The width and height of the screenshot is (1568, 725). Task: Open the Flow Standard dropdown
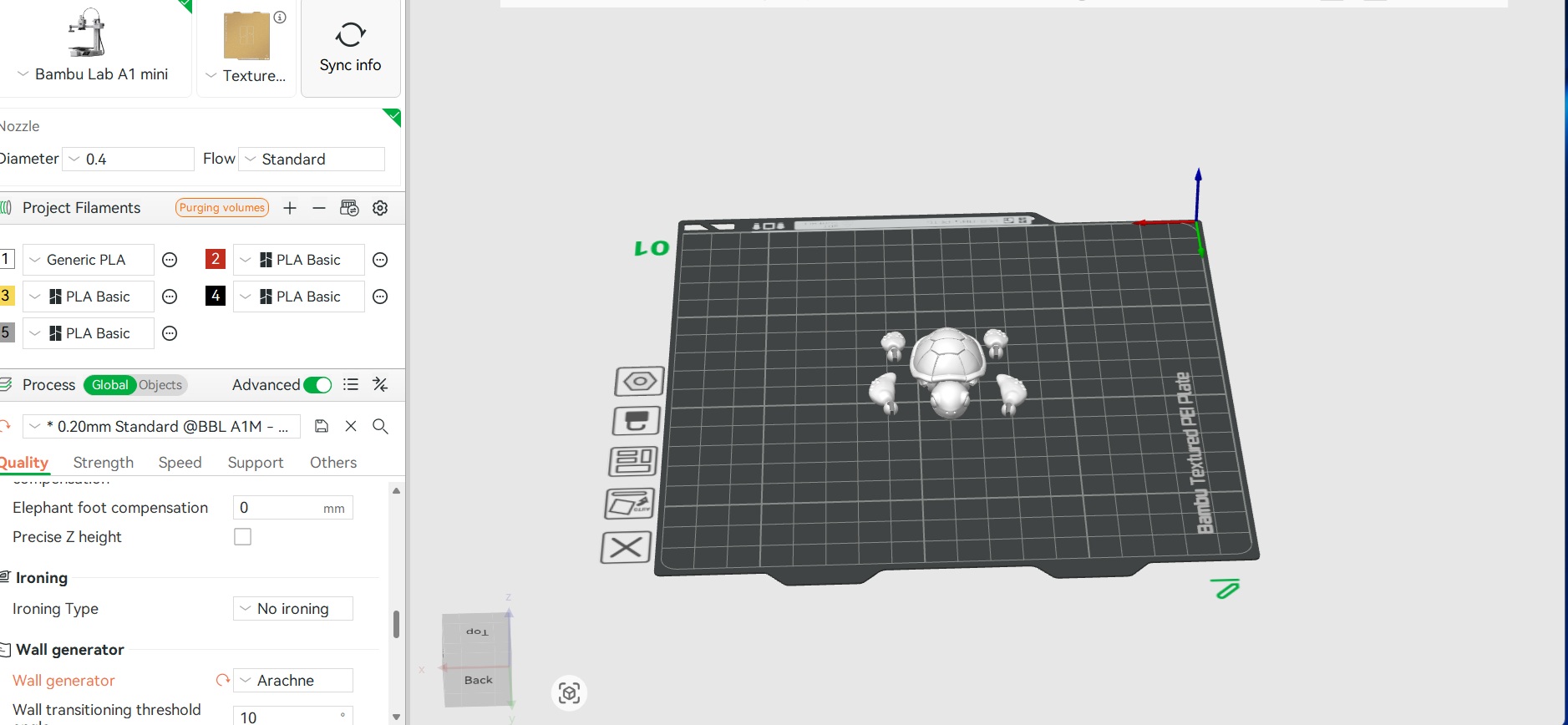pos(312,159)
